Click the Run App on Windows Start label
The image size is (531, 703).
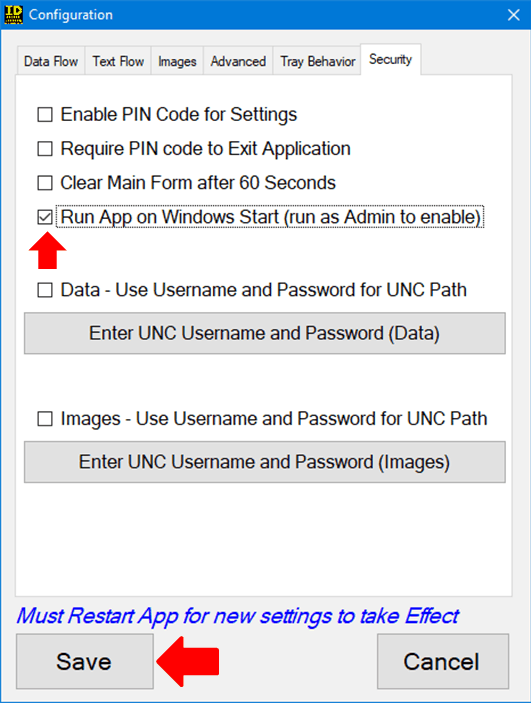(x=270, y=217)
